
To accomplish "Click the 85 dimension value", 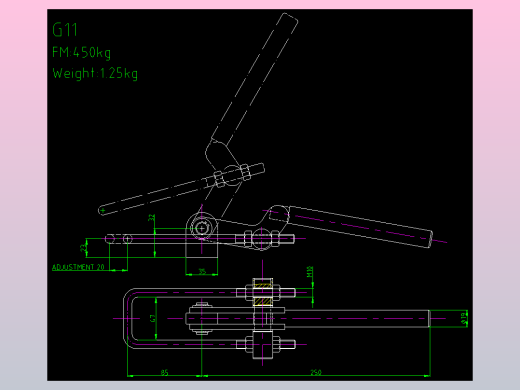I will (x=164, y=372).
